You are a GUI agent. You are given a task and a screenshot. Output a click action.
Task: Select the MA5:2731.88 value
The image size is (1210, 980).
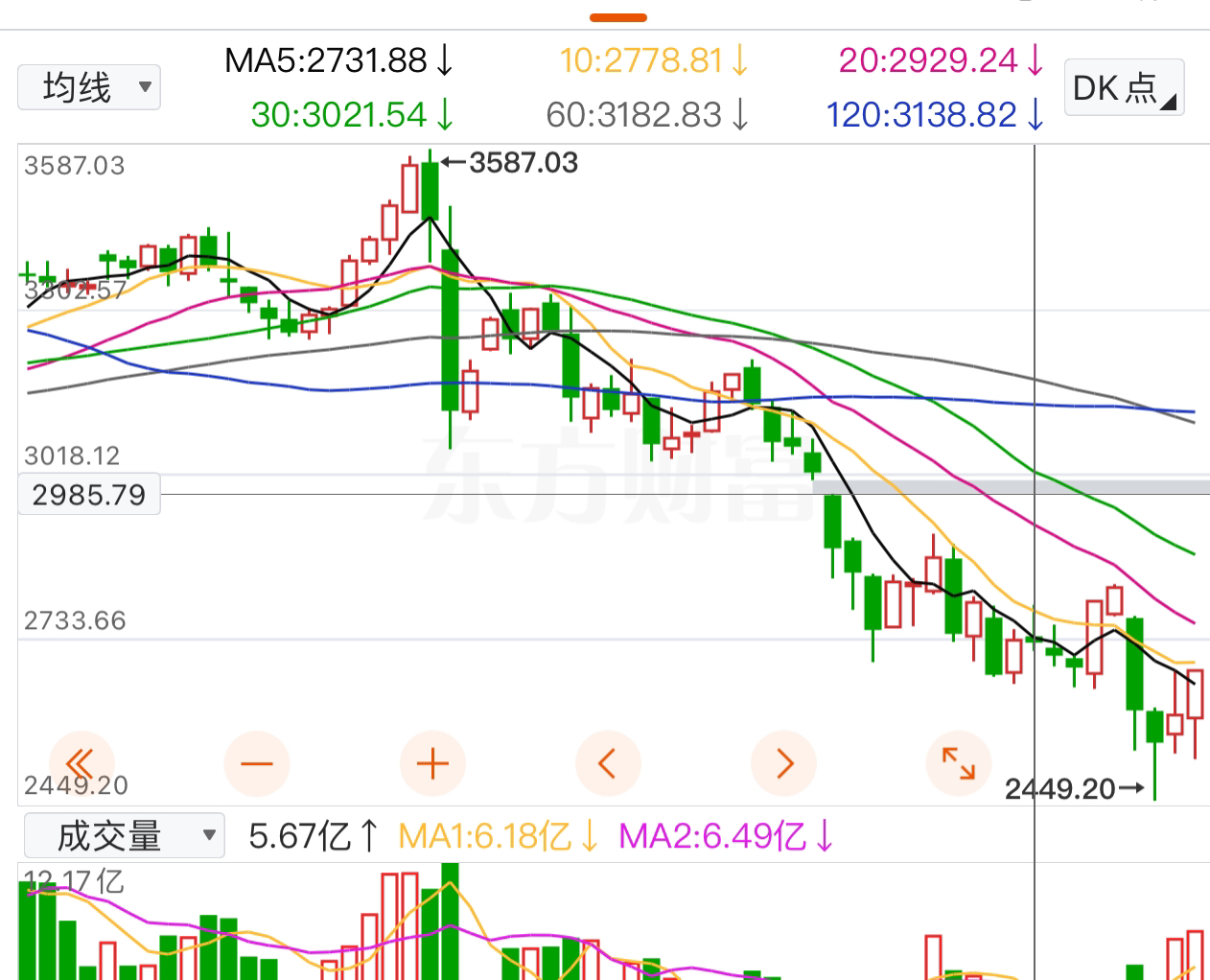338,60
